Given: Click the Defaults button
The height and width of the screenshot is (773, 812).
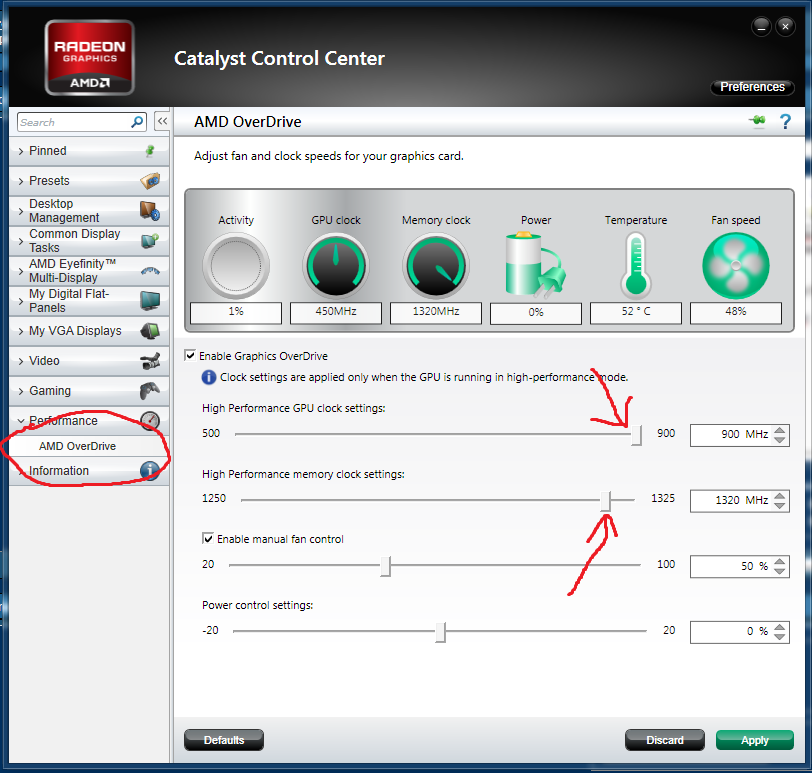Looking at the screenshot, I should point(224,740).
